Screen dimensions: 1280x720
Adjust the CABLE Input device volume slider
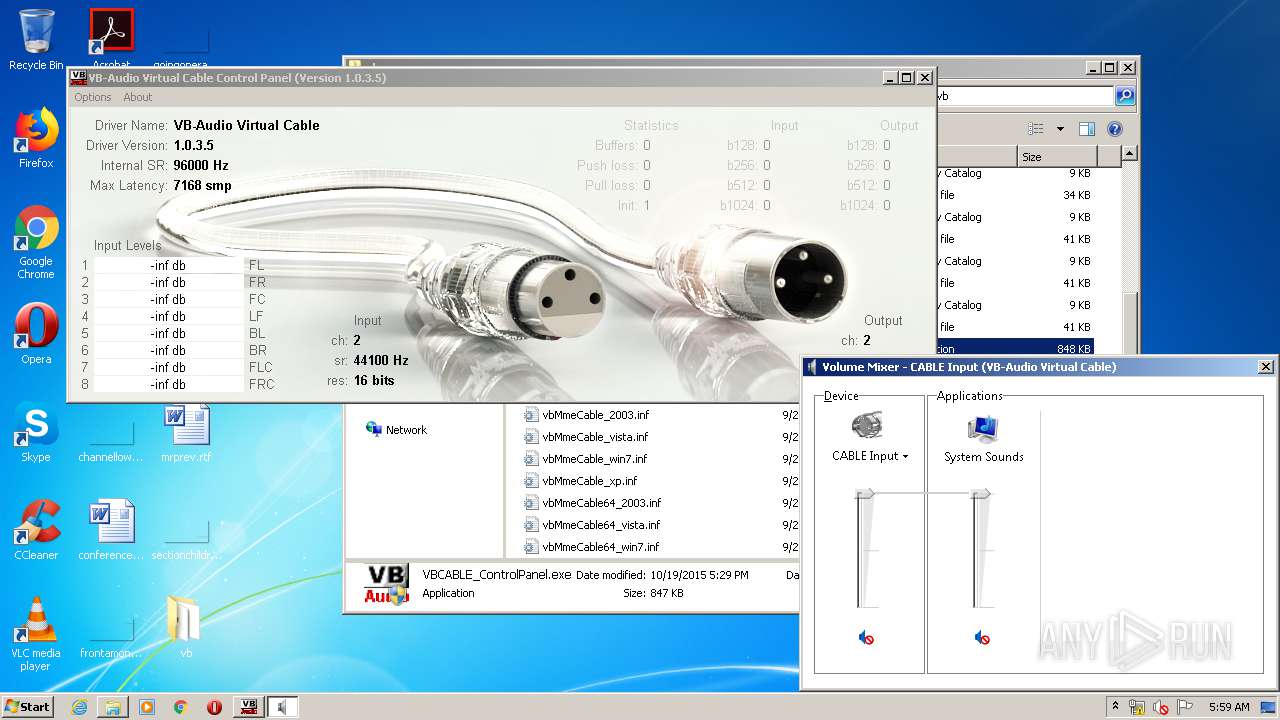[866, 493]
